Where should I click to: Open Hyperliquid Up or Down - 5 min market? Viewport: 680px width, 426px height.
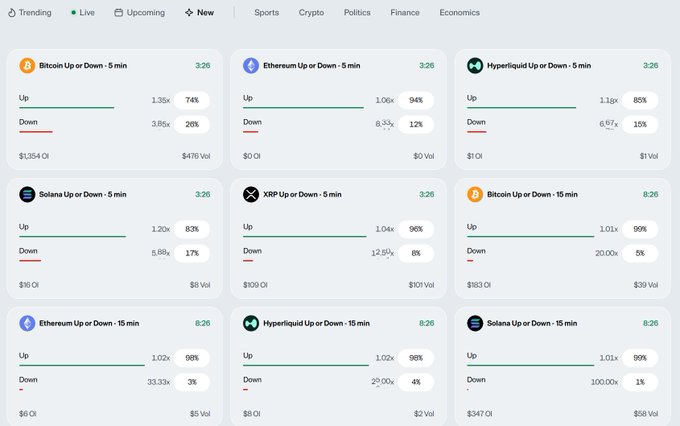pos(539,66)
